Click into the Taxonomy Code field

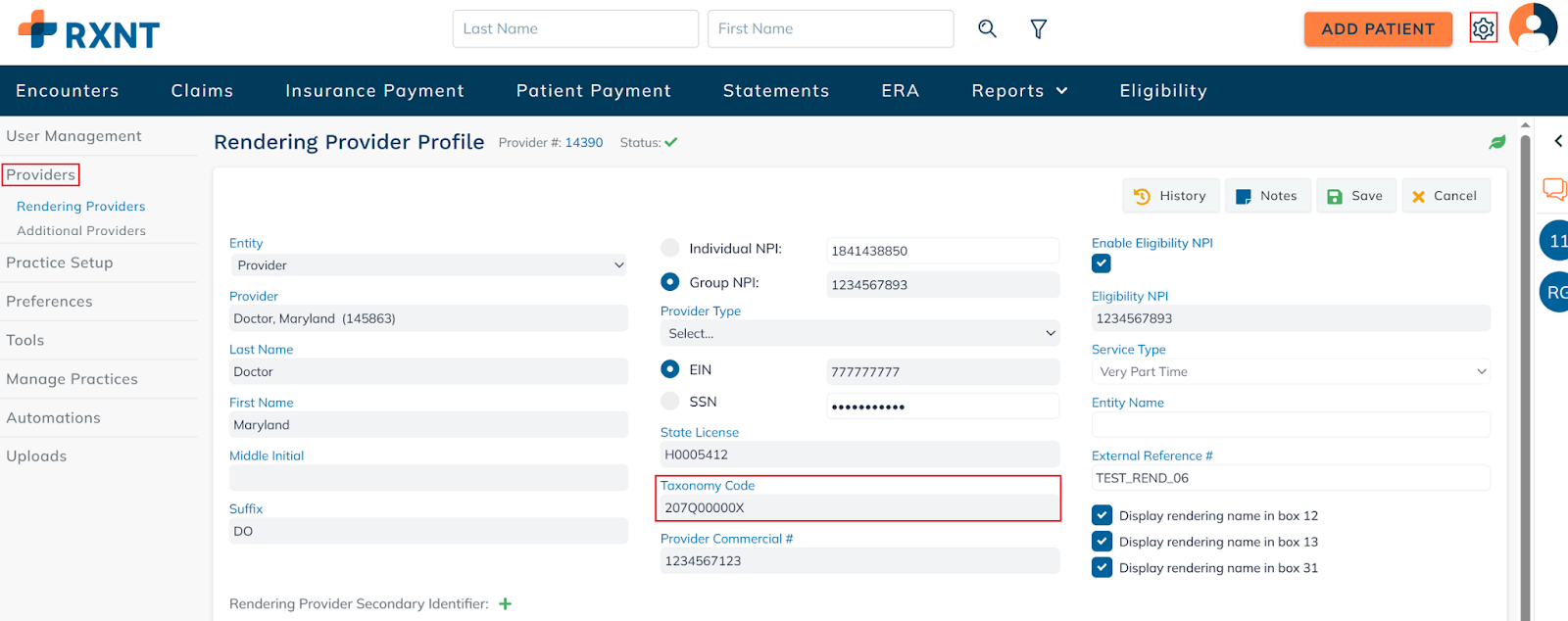(x=858, y=507)
